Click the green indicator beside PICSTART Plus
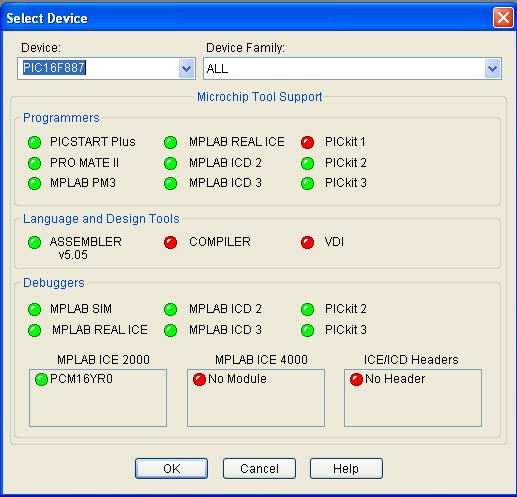This screenshot has height=497, width=517. click(x=34, y=142)
